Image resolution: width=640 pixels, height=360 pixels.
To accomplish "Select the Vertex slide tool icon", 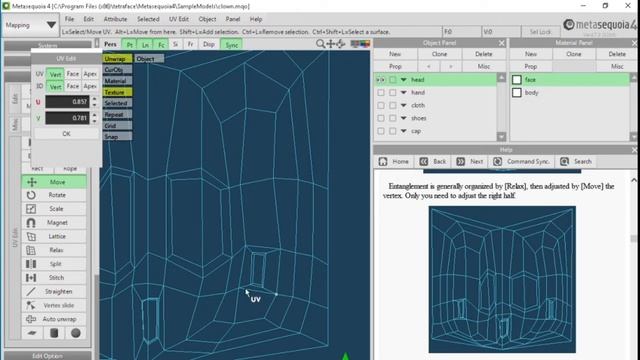I will click(x=31, y=305).
